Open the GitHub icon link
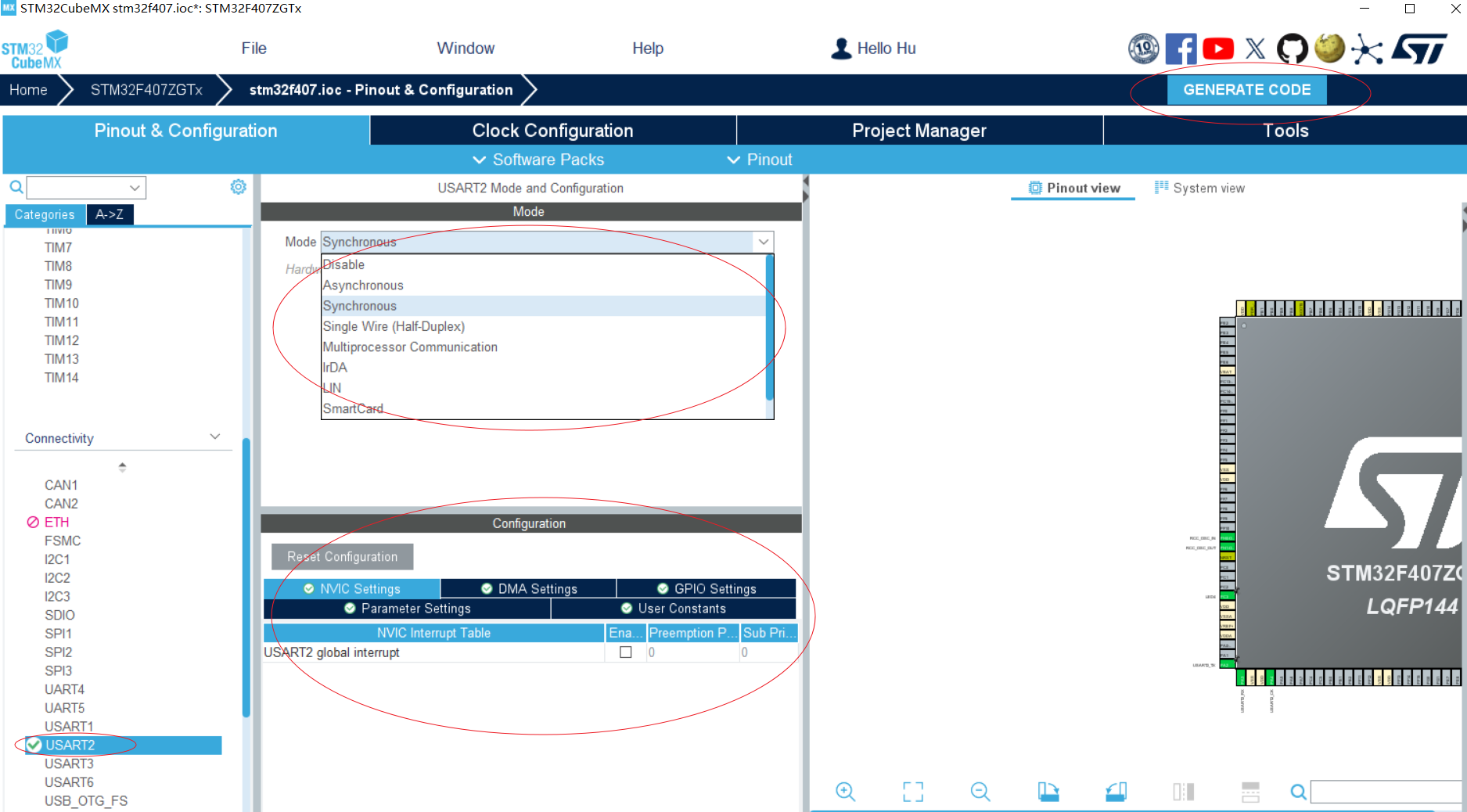Screen dimensions: 1467x812 click(1292, 49)
